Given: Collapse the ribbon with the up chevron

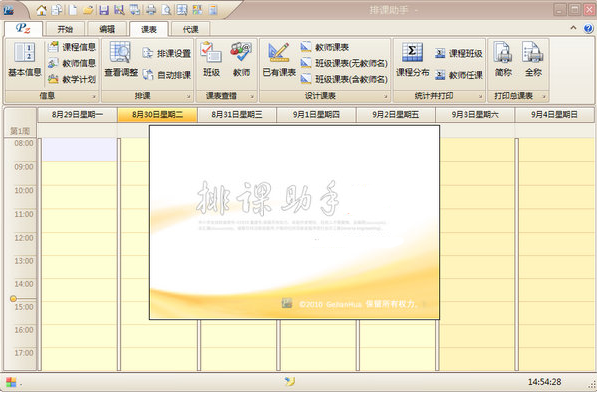Looking at the screenshot, I should pos(573,28).
